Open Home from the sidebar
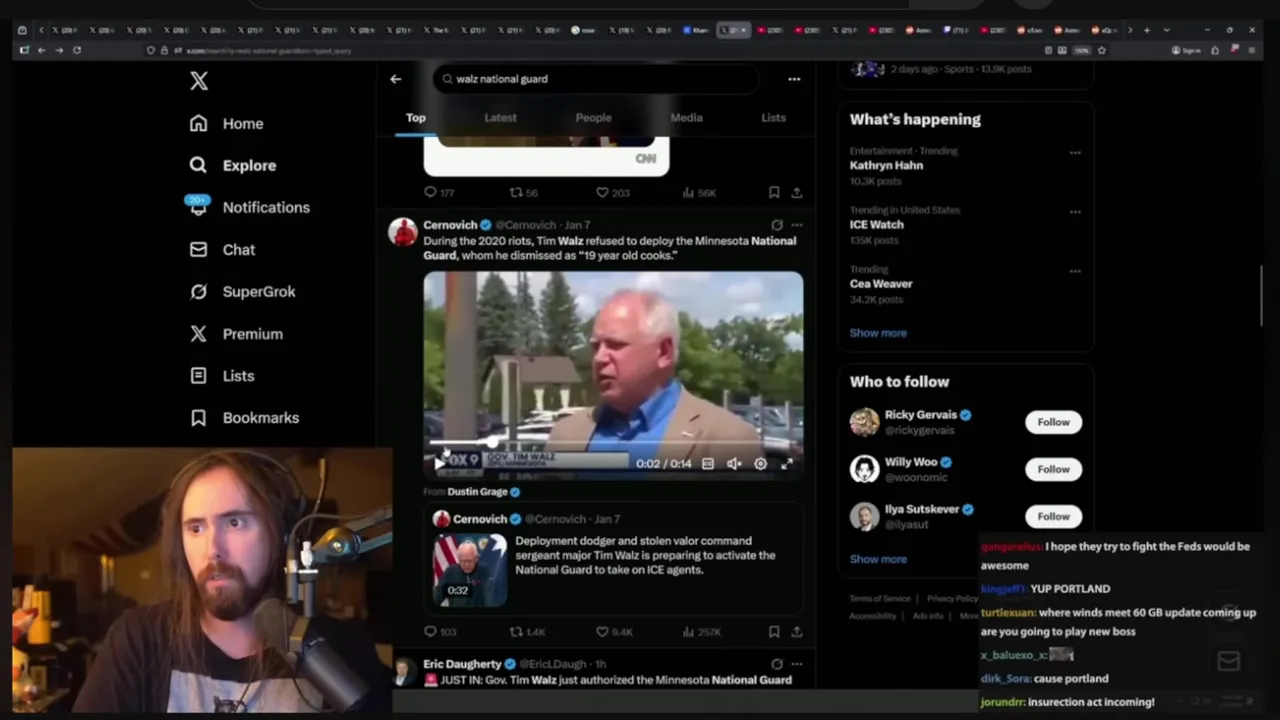This screenshot has height=720, width=1280. (x=227, y=124)
